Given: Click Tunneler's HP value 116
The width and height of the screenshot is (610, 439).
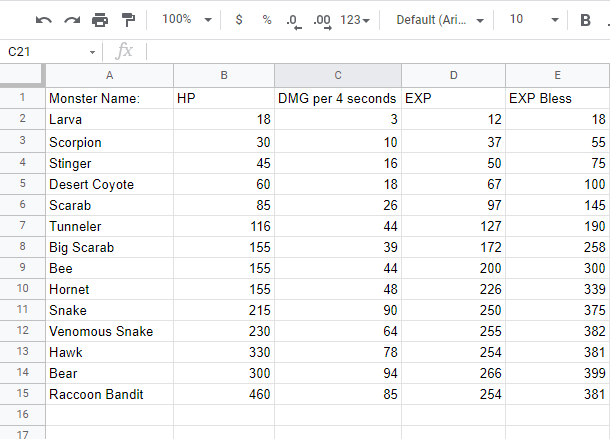Looking at the screenshot, I should pos(224,226).
